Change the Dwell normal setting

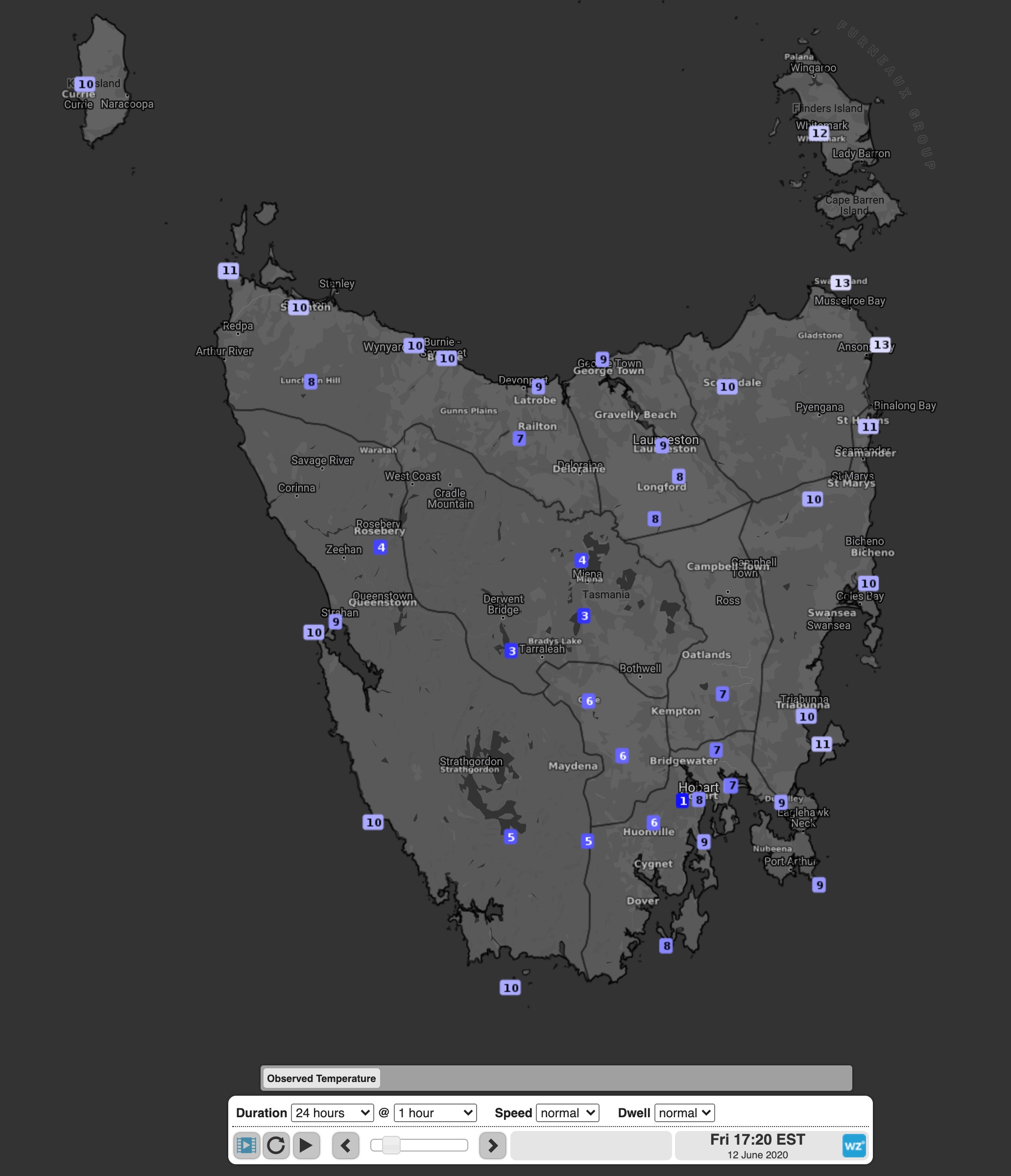tap(684, 1112)
